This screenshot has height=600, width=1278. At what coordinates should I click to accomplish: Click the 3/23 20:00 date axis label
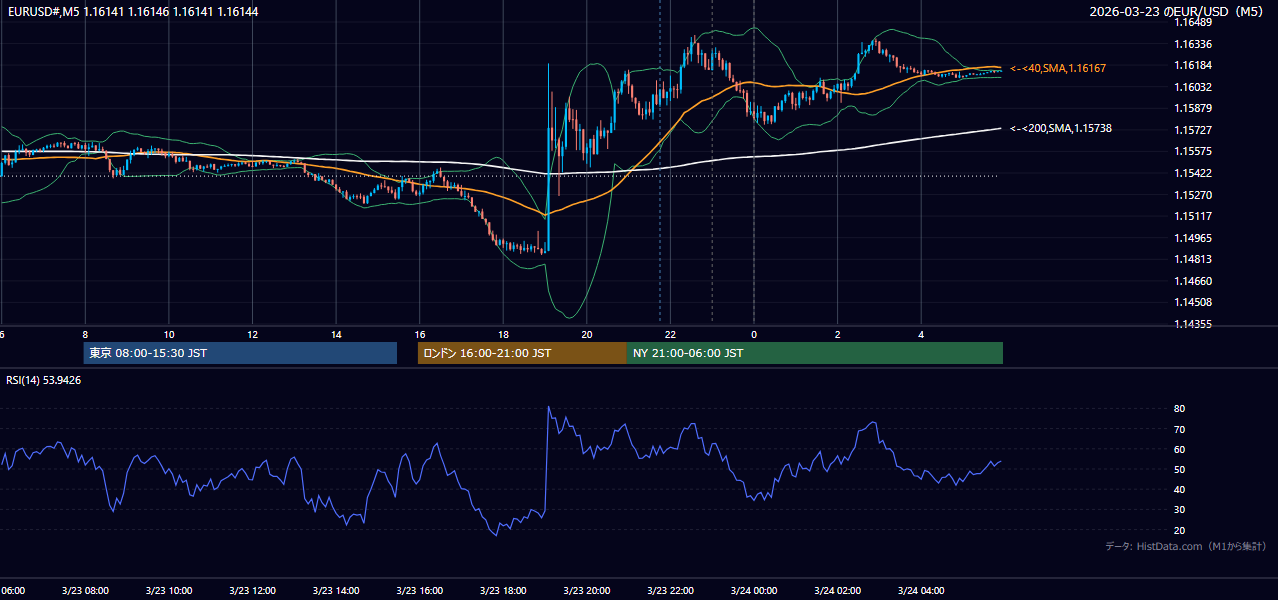(586, 591)
